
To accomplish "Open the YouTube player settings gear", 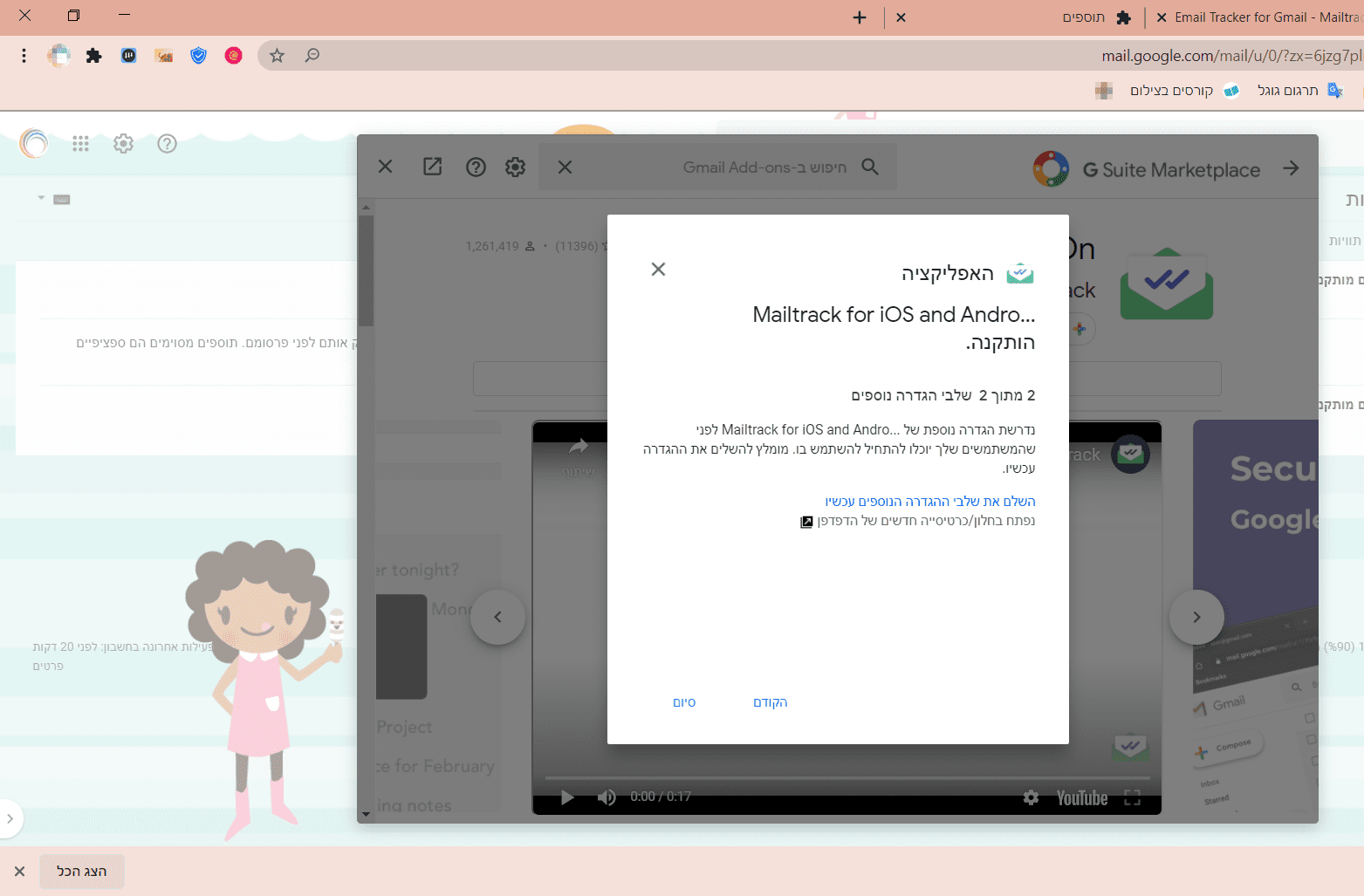I will (x=1032, y=797).
